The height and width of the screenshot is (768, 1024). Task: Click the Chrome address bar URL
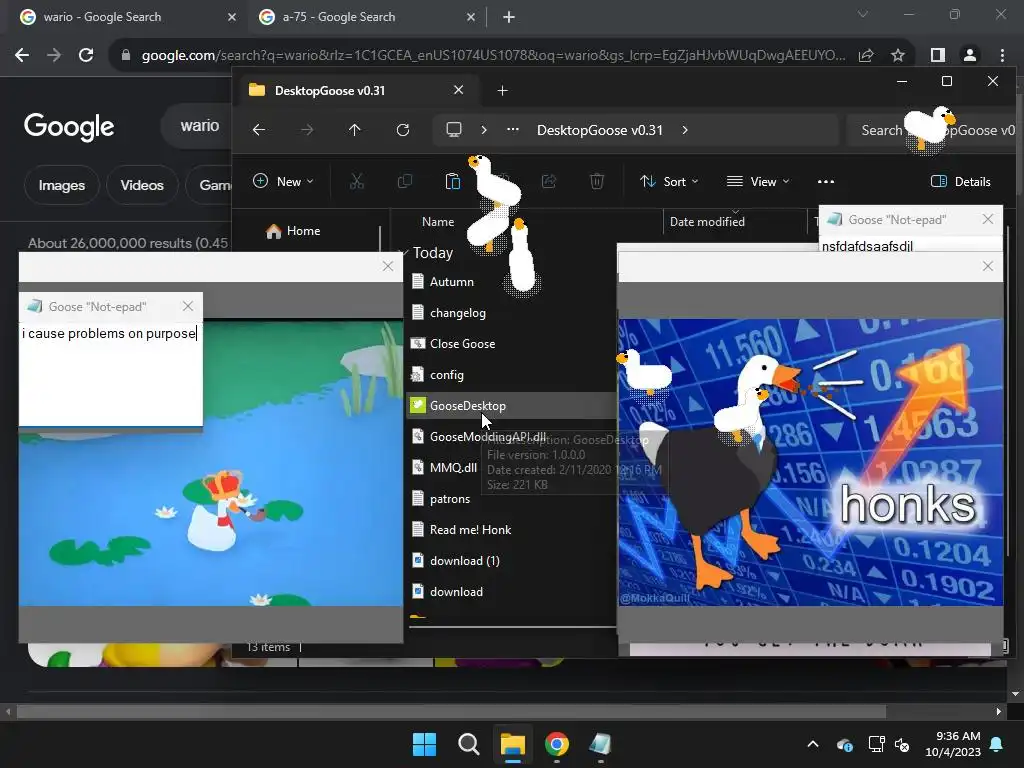point(493,56)
